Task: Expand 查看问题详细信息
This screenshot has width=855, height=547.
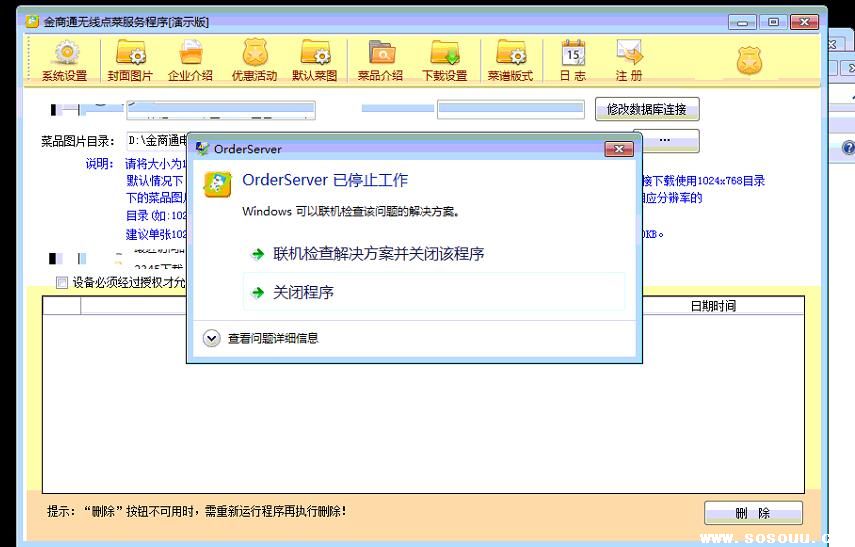Action: (261, 338)
